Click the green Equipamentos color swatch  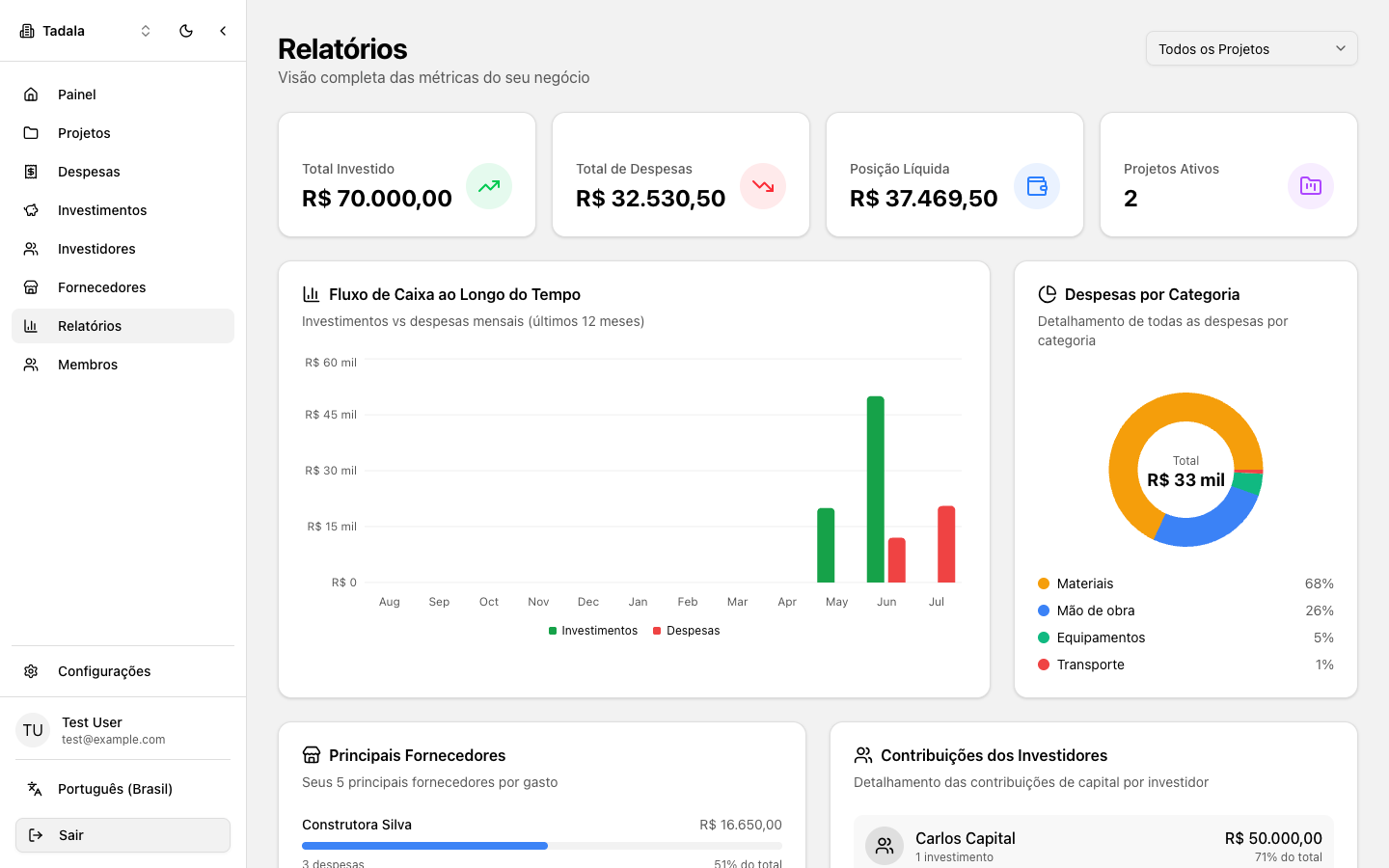point(1044,637)
